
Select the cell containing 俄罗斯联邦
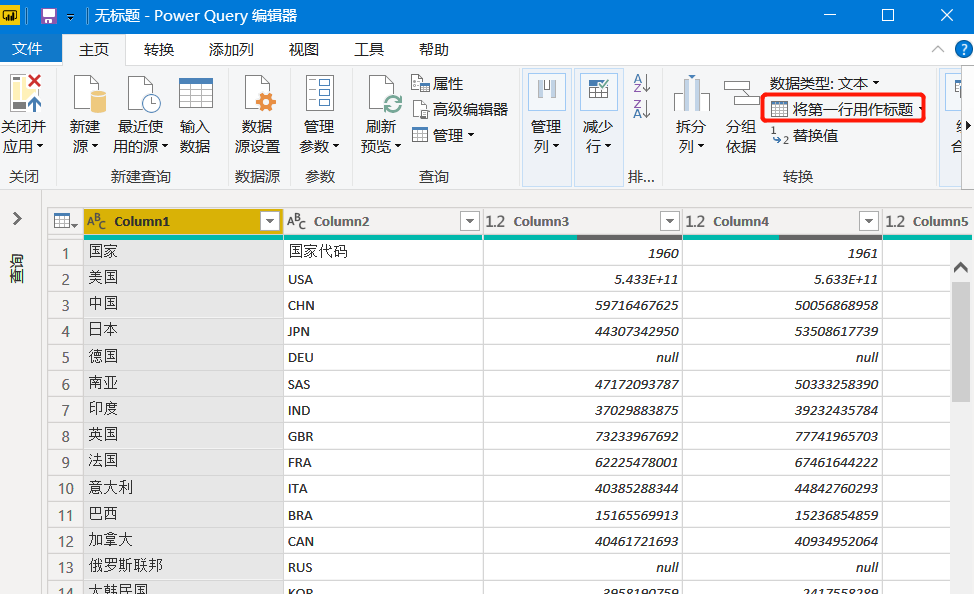coord(183,567)
